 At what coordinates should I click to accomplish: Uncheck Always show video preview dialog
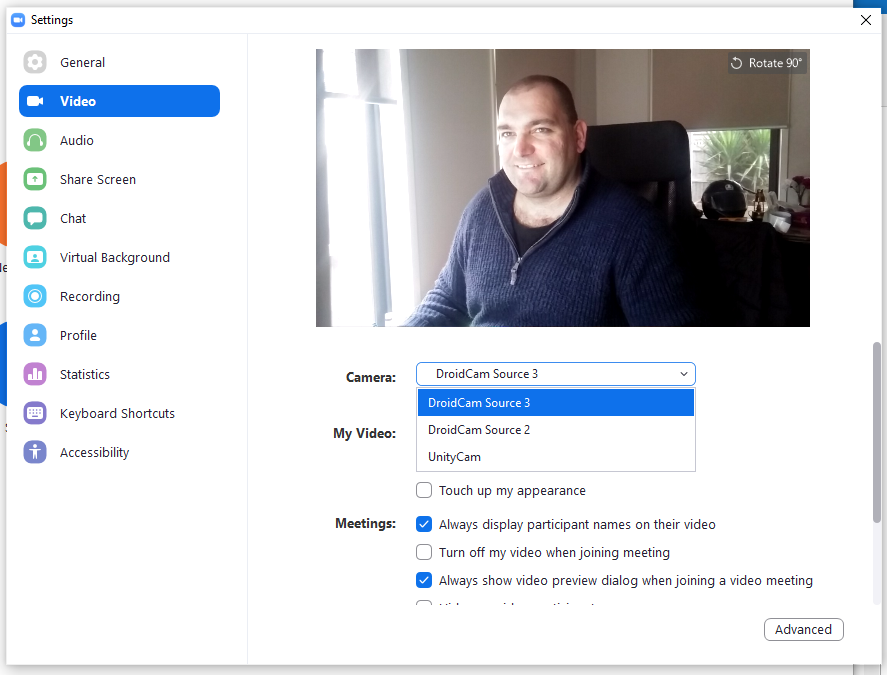coord(424,580)
